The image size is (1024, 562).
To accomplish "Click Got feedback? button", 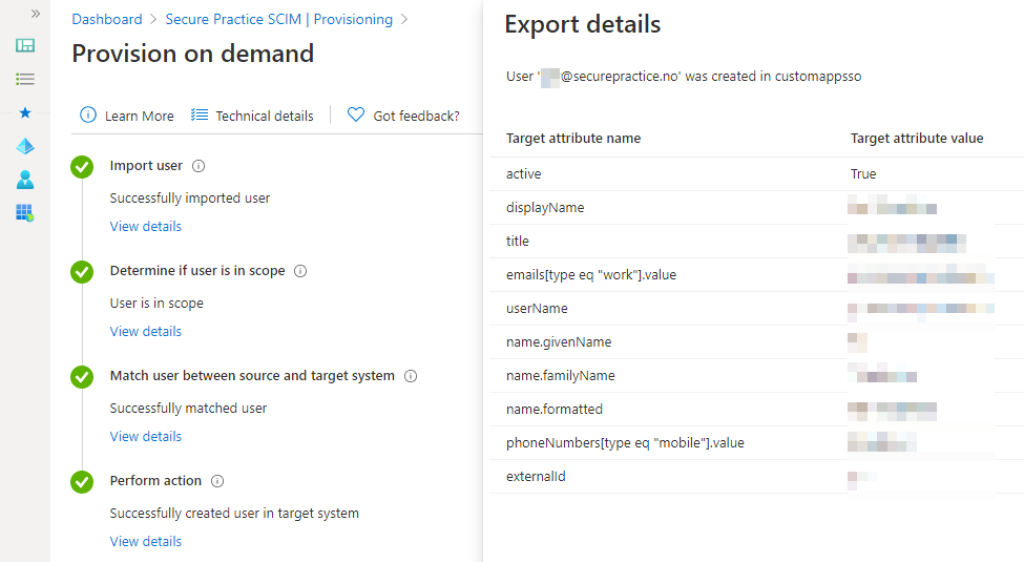I will tap(404, 116).
